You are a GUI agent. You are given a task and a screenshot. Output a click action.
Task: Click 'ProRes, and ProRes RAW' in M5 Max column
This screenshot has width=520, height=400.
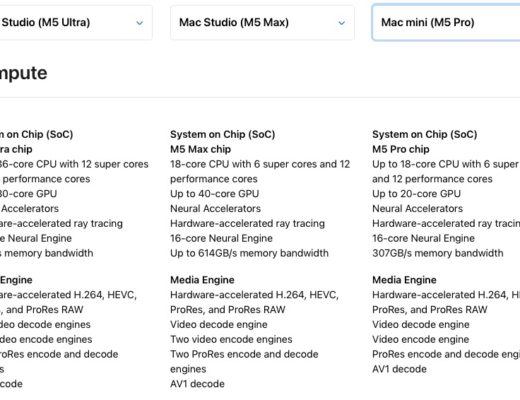pos(228,310)
